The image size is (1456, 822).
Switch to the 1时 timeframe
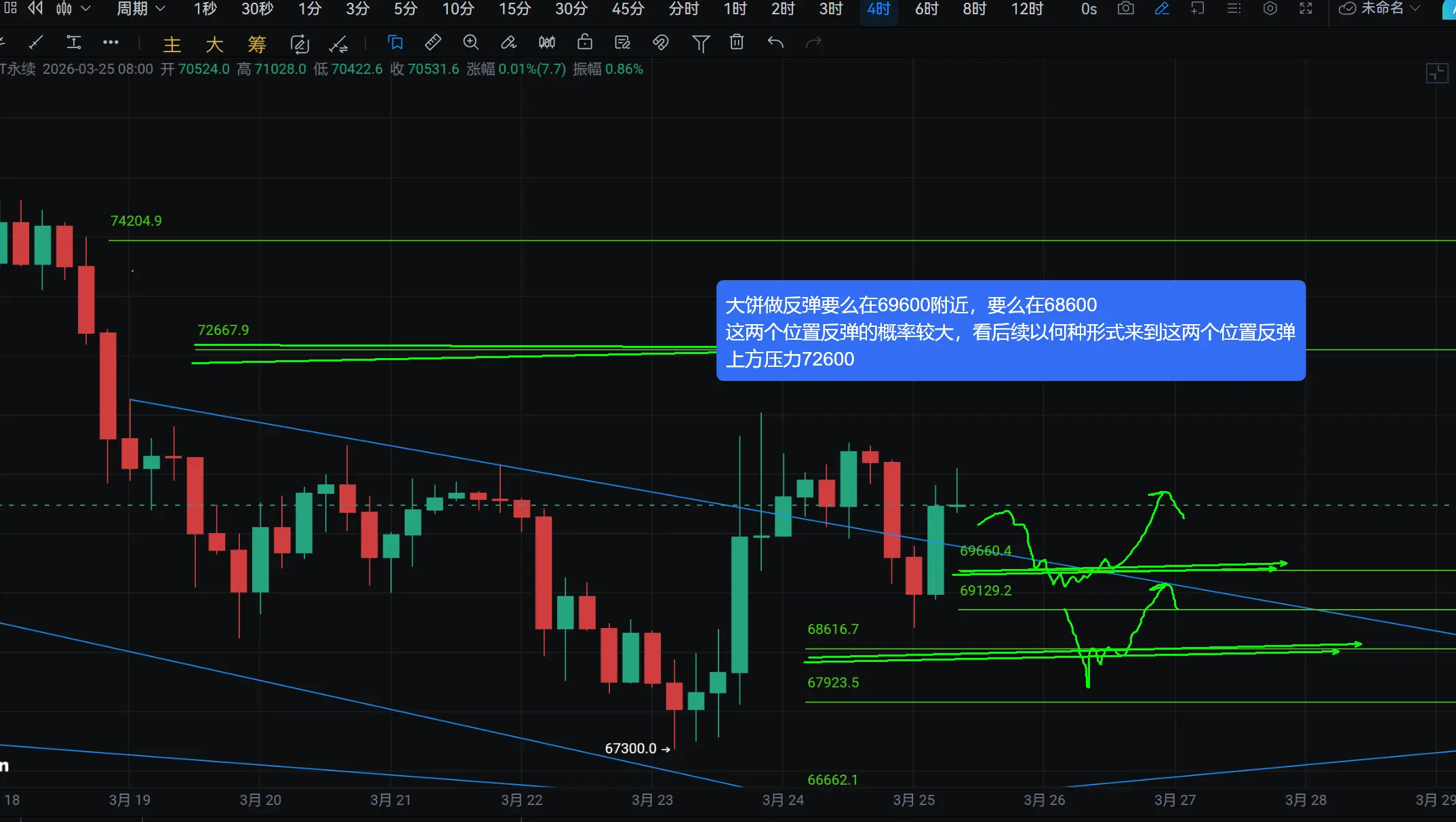click(735, 9)
